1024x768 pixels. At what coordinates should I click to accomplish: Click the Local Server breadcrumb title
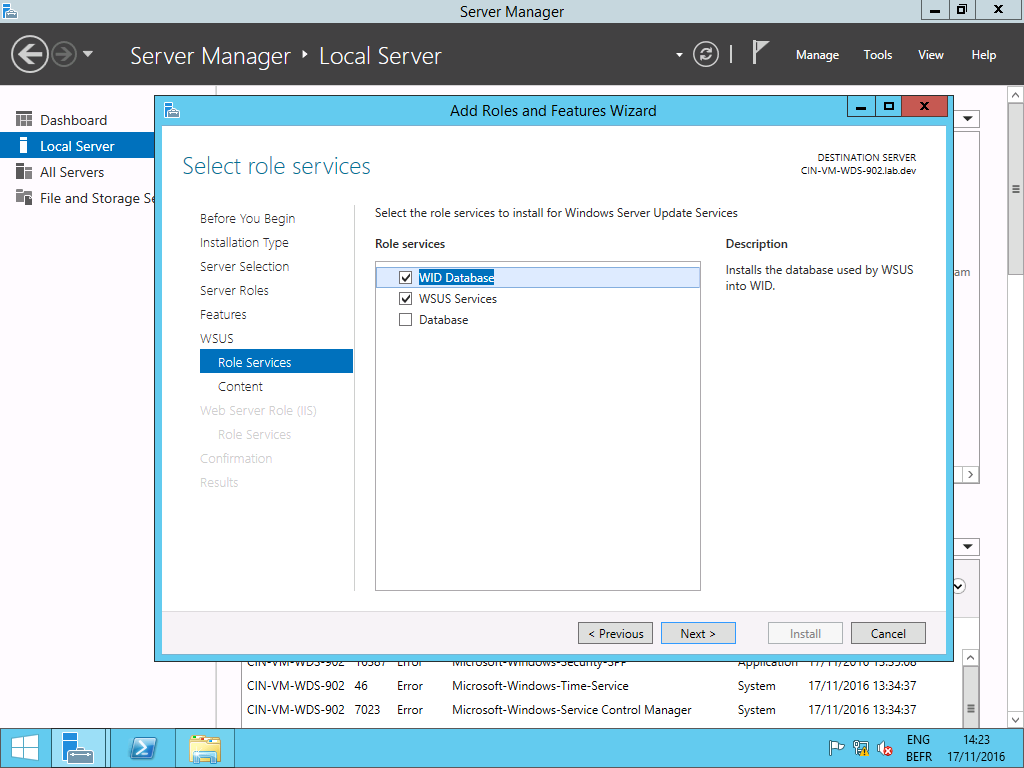[380, 56]
